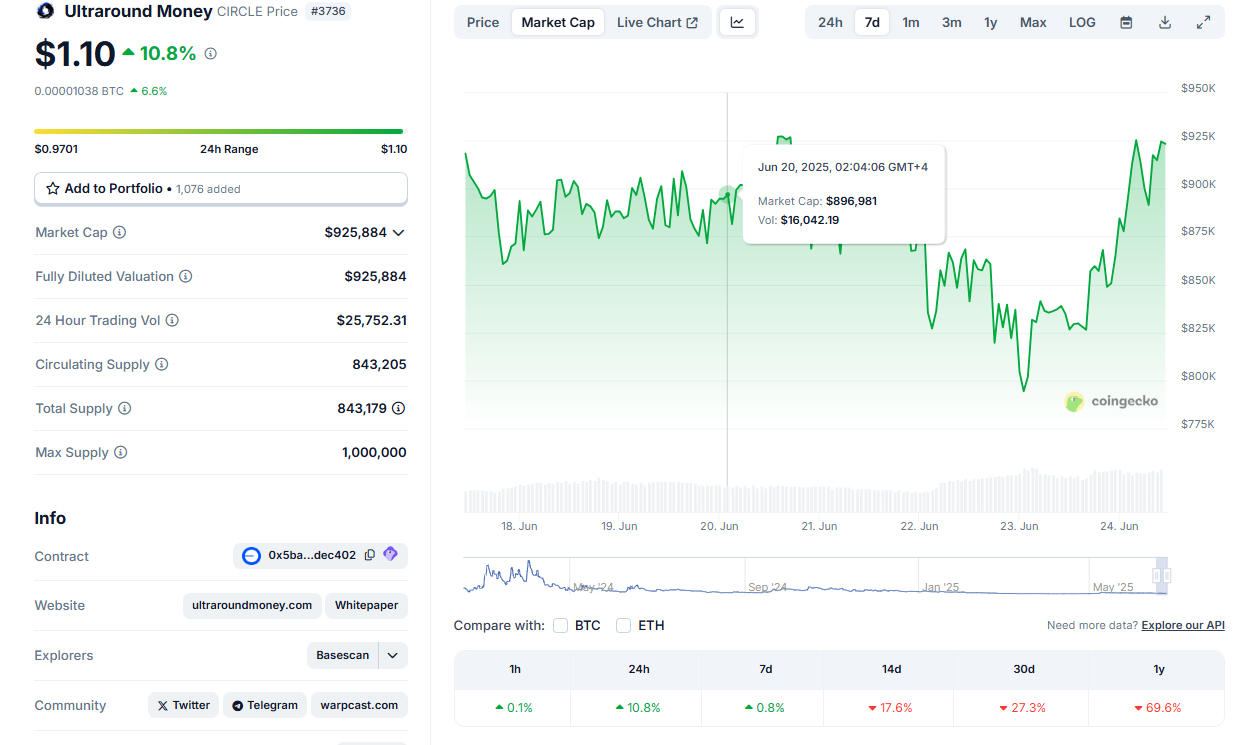Click the 0.00001038 BTC price text

coord(79,91)
